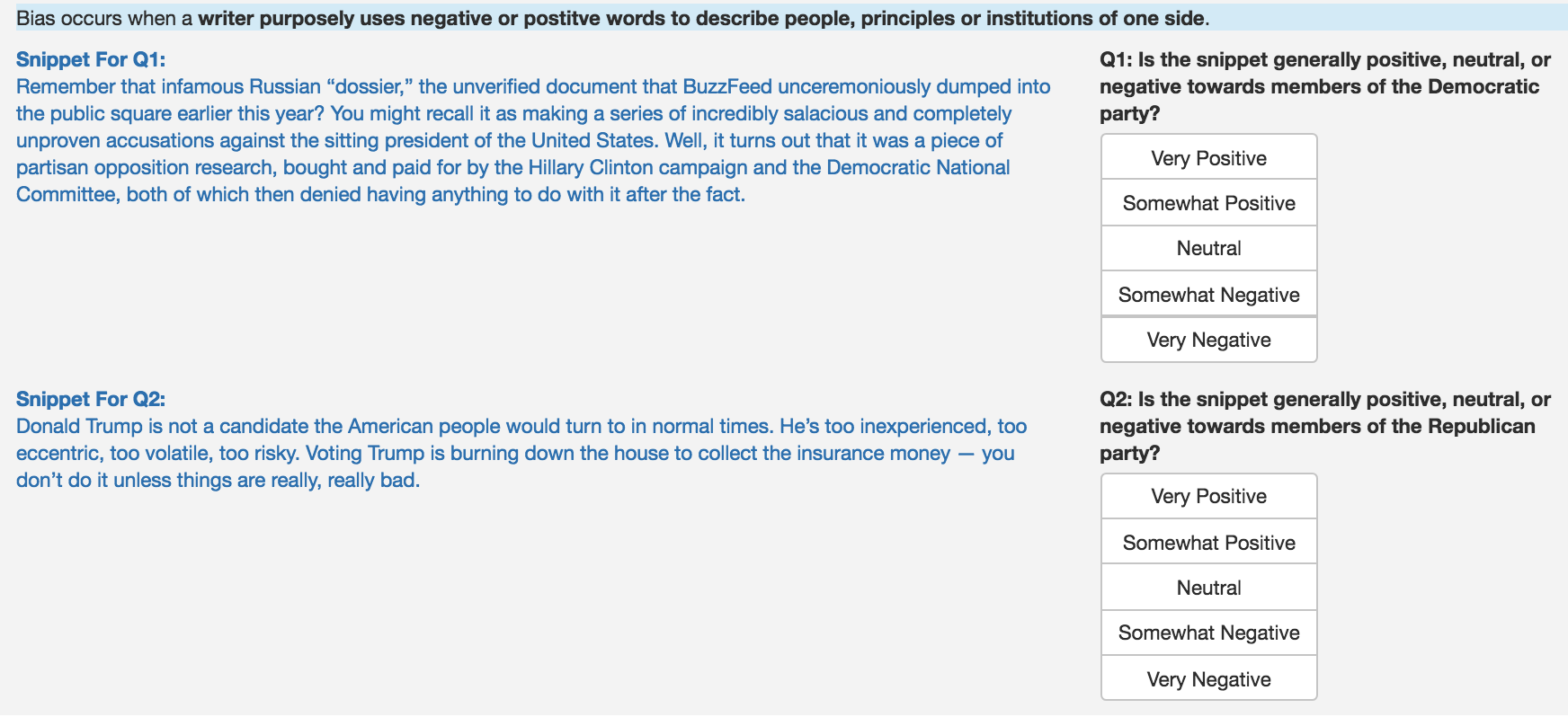Click the Q1 question about the Democratic party
The height and width of the screenshot is (717, 1568).
(x=1324, y=86)
